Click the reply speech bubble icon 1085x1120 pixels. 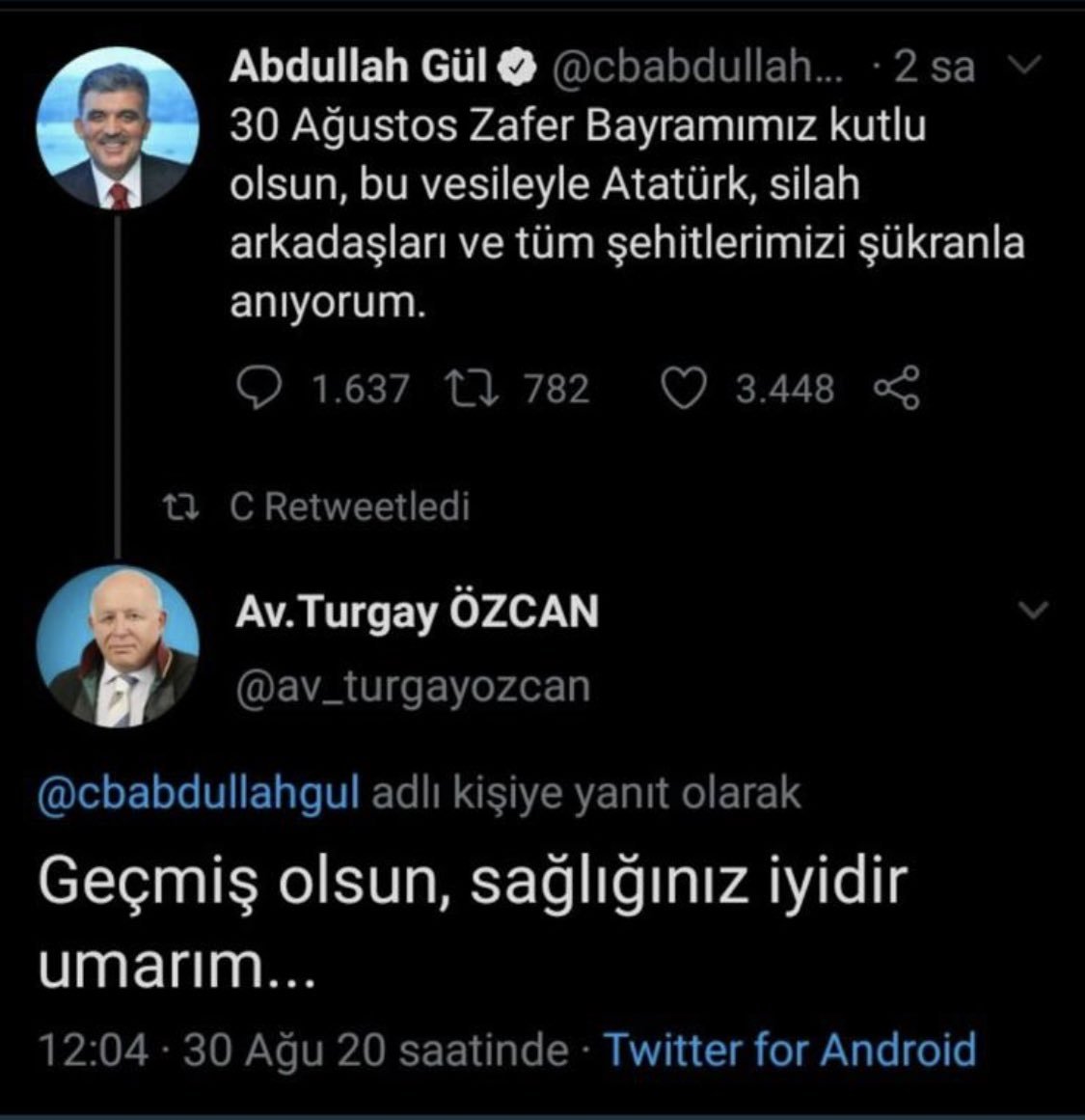[259, 389]
